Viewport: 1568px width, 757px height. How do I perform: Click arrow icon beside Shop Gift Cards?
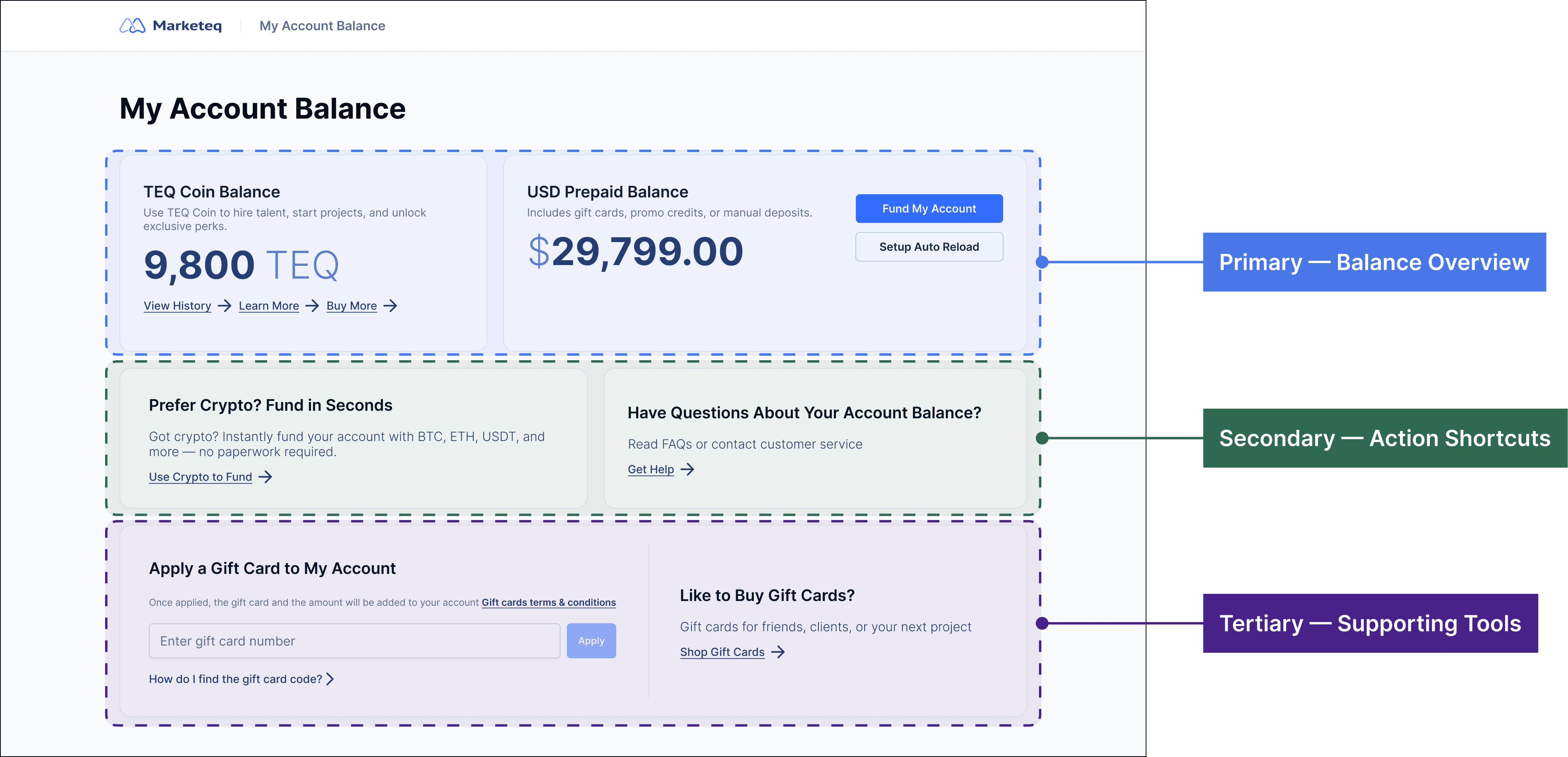coord(778,652)
